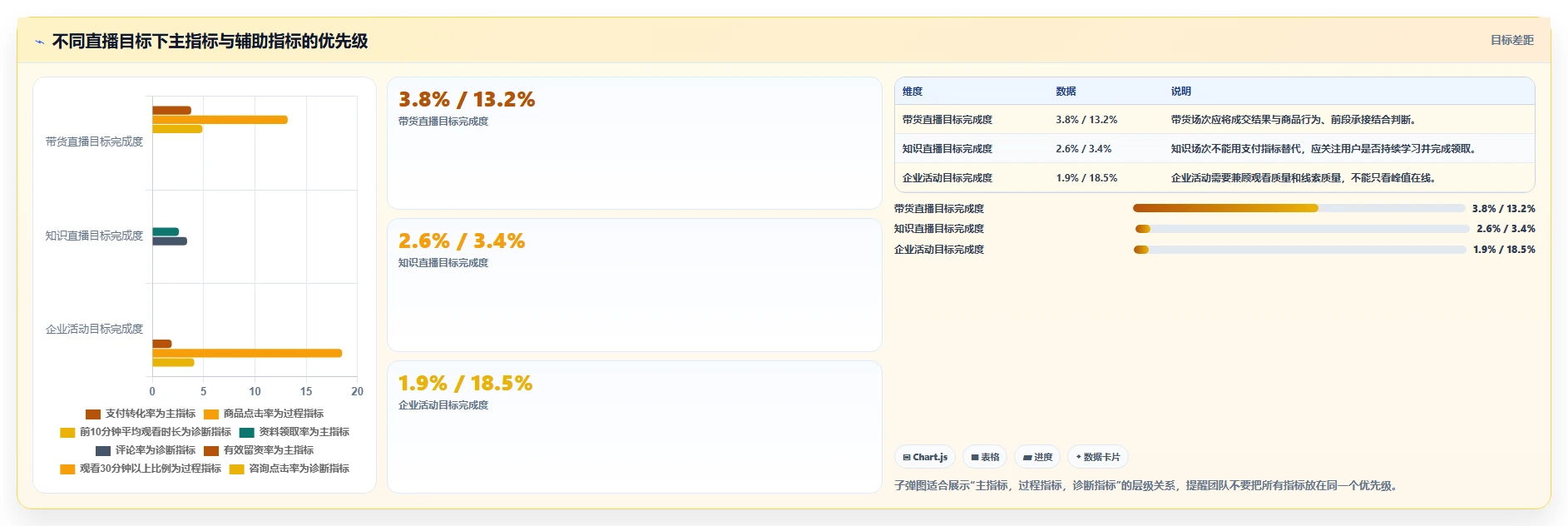Screen dimensions: 1568x526
Task: Click the small icon before the panel title
Action: (39, 42)
